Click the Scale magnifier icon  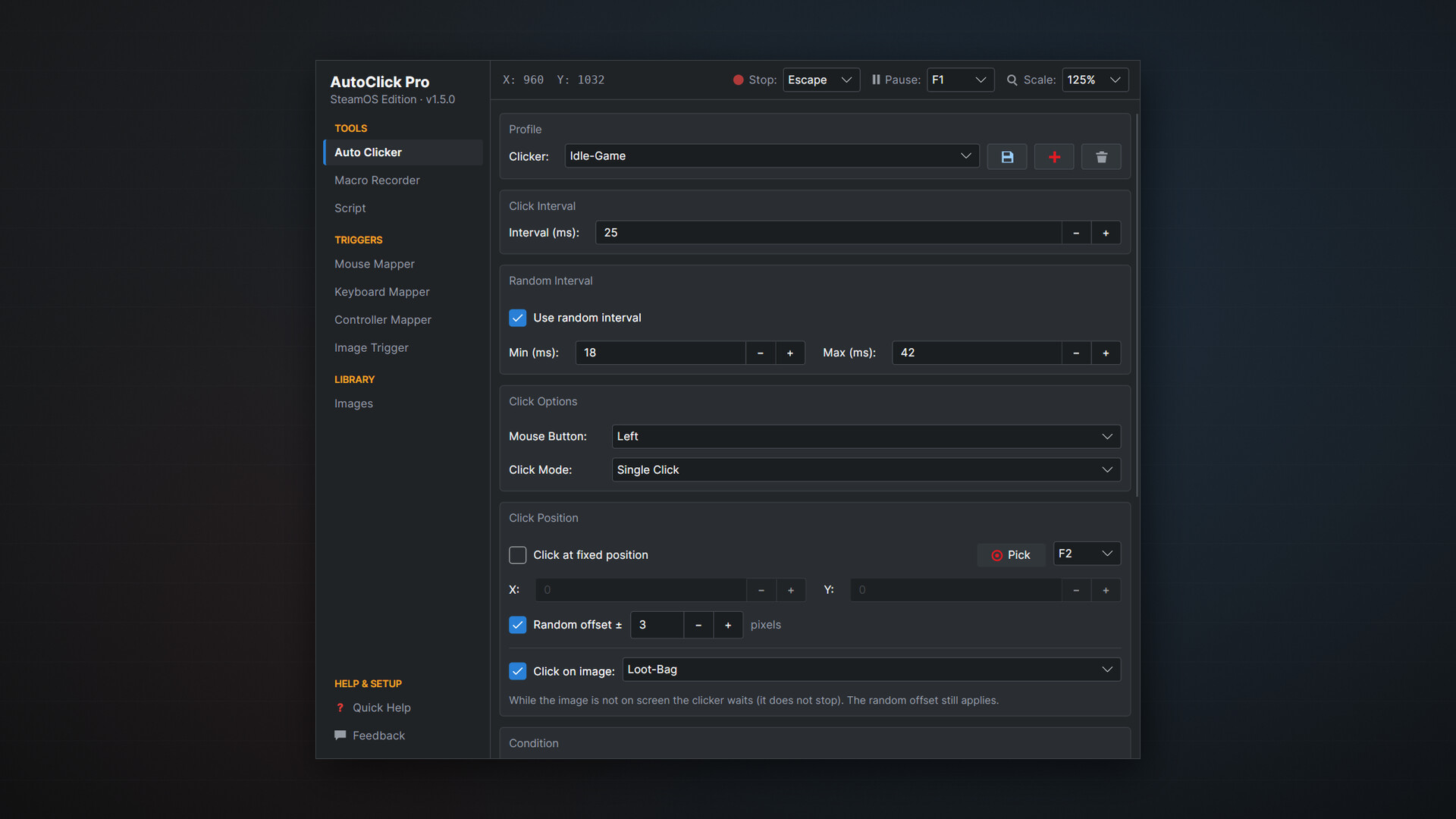coord(1012,80)
